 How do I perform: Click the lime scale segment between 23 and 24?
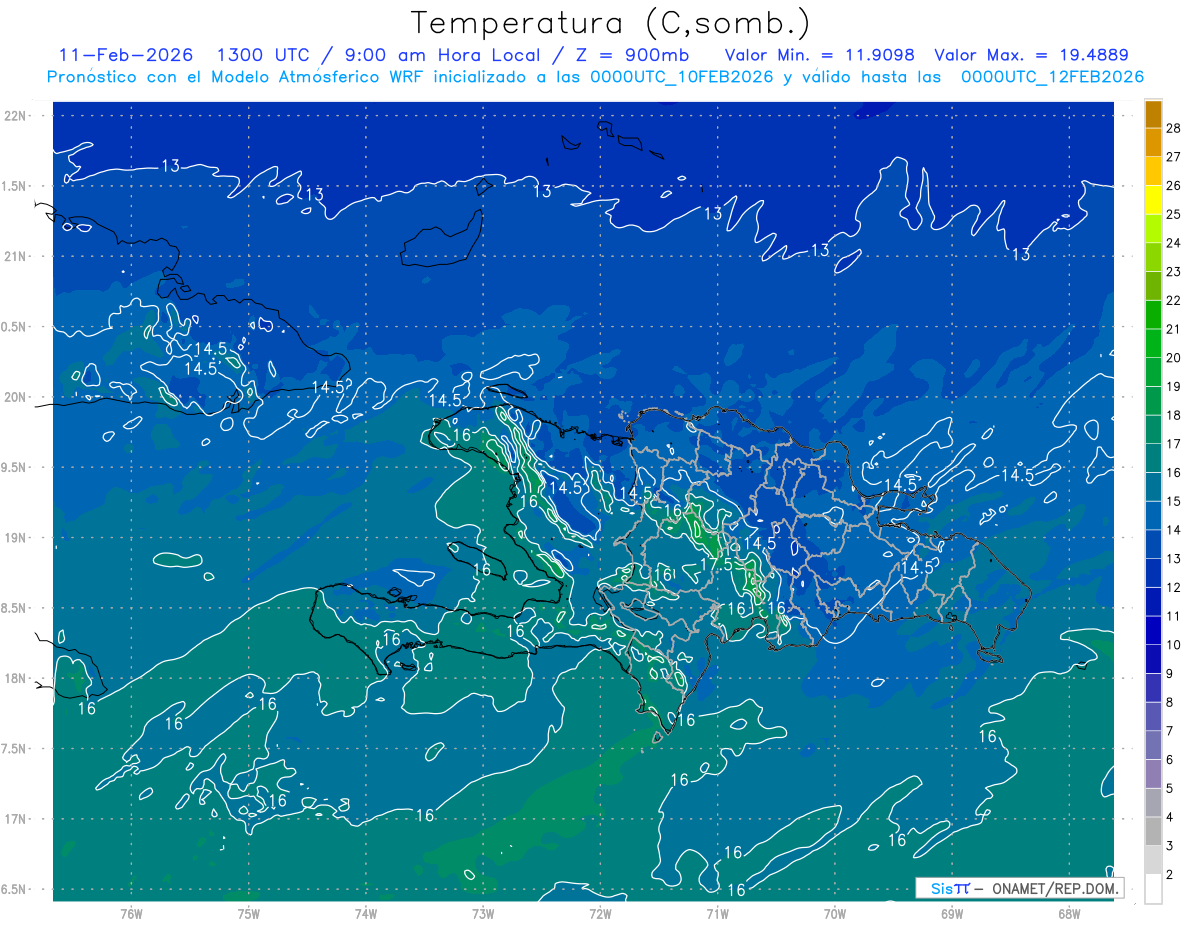[1153, 258]
